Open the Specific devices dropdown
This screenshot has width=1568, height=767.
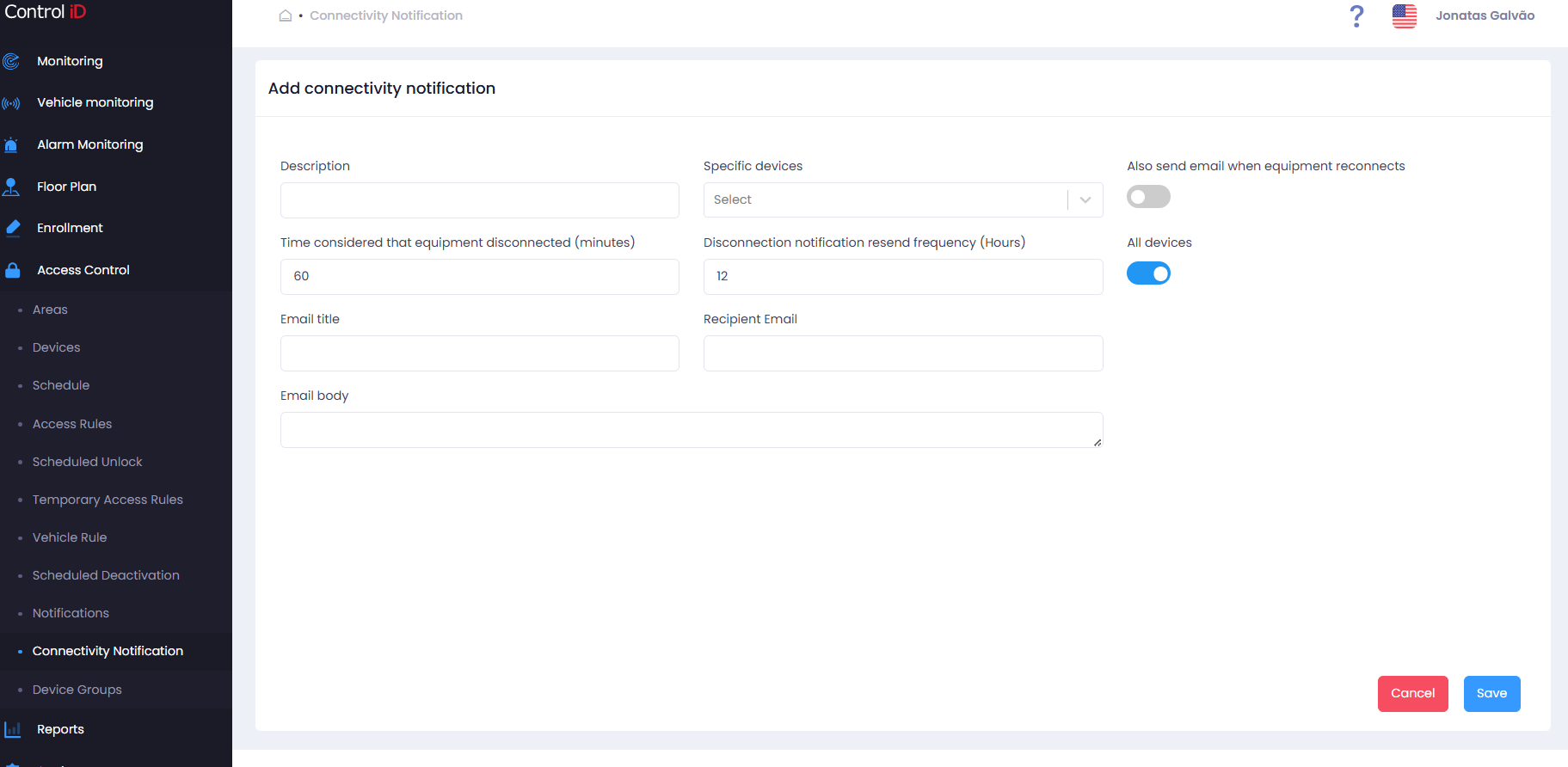tap(903, 199)
